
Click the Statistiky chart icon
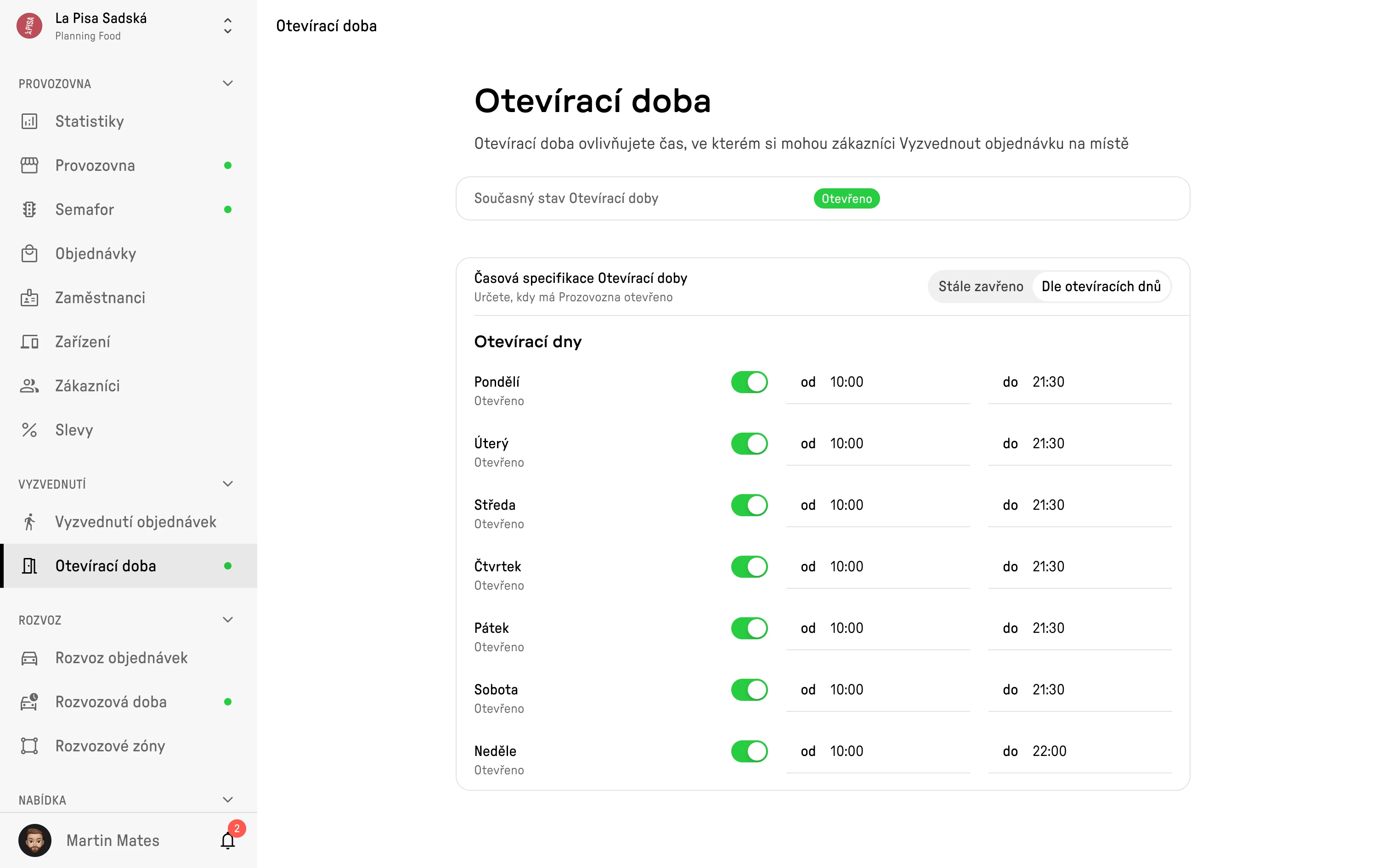coord(29,121)
